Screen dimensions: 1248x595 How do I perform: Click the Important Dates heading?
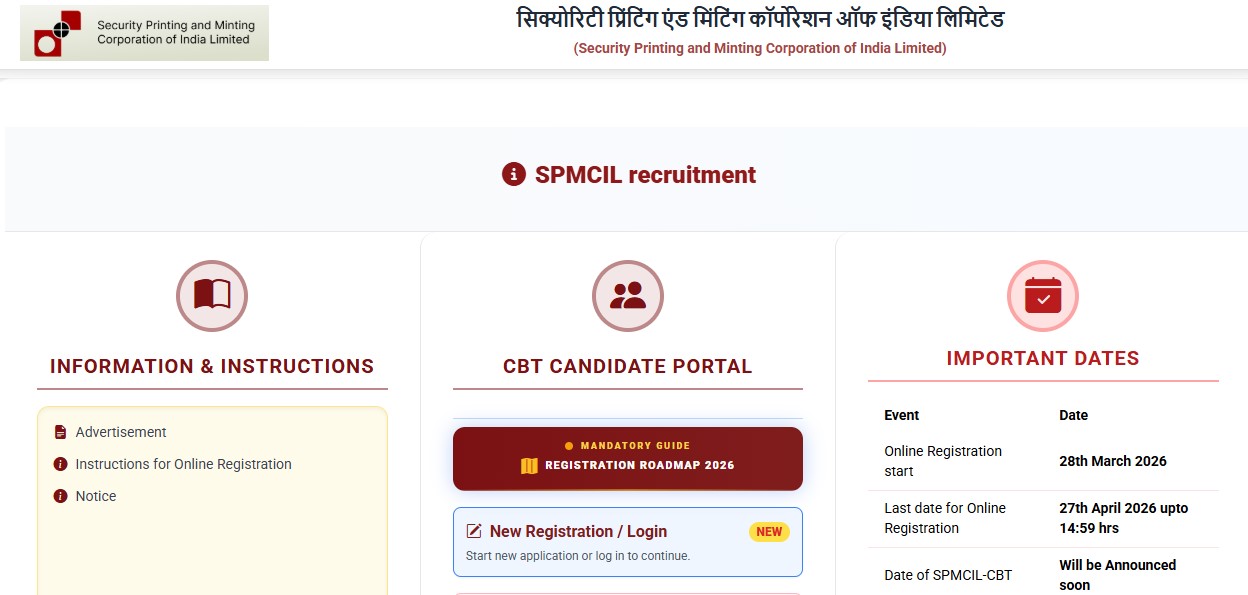click(1042, 357)
